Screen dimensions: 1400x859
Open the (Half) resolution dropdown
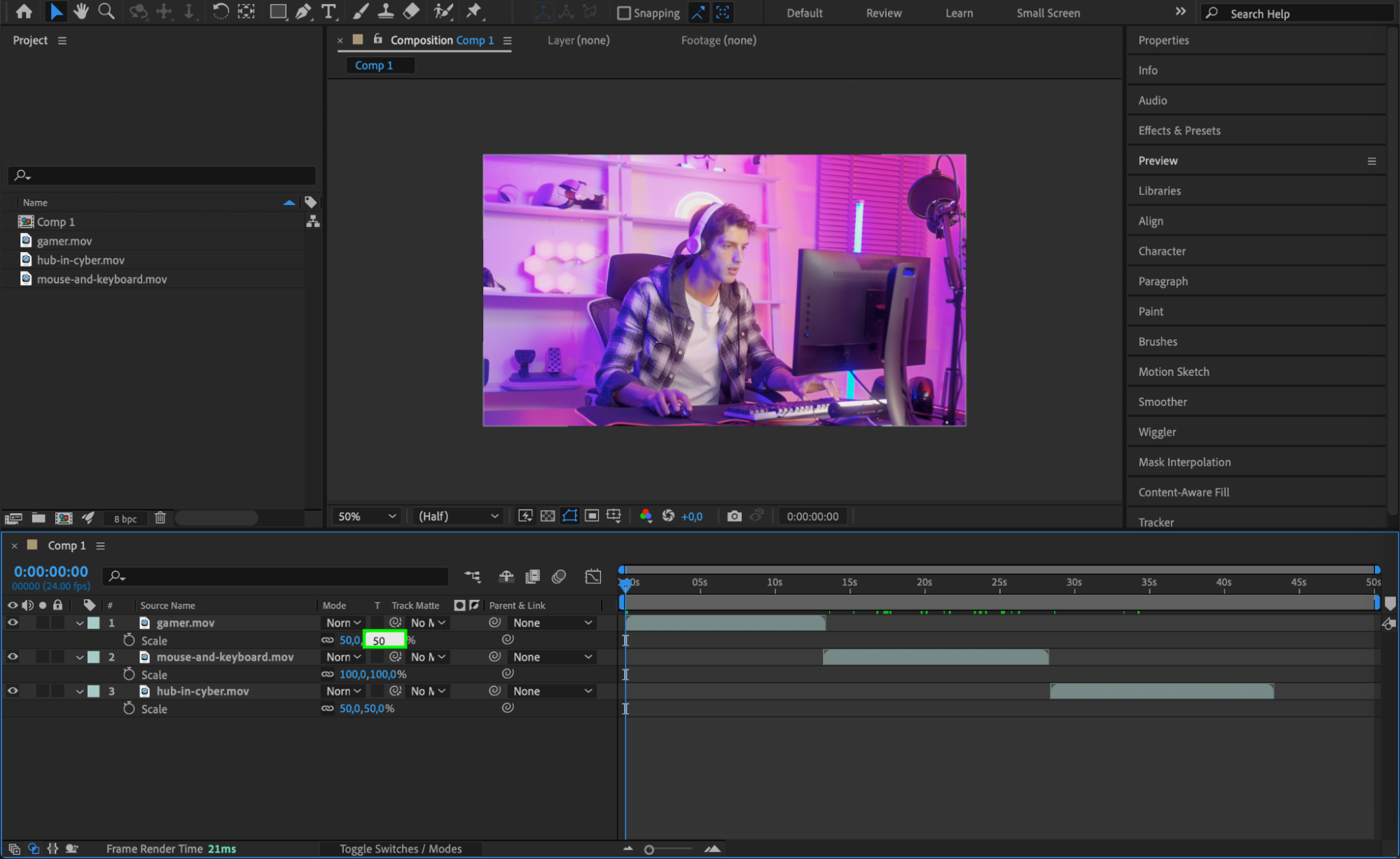(458, 516)
